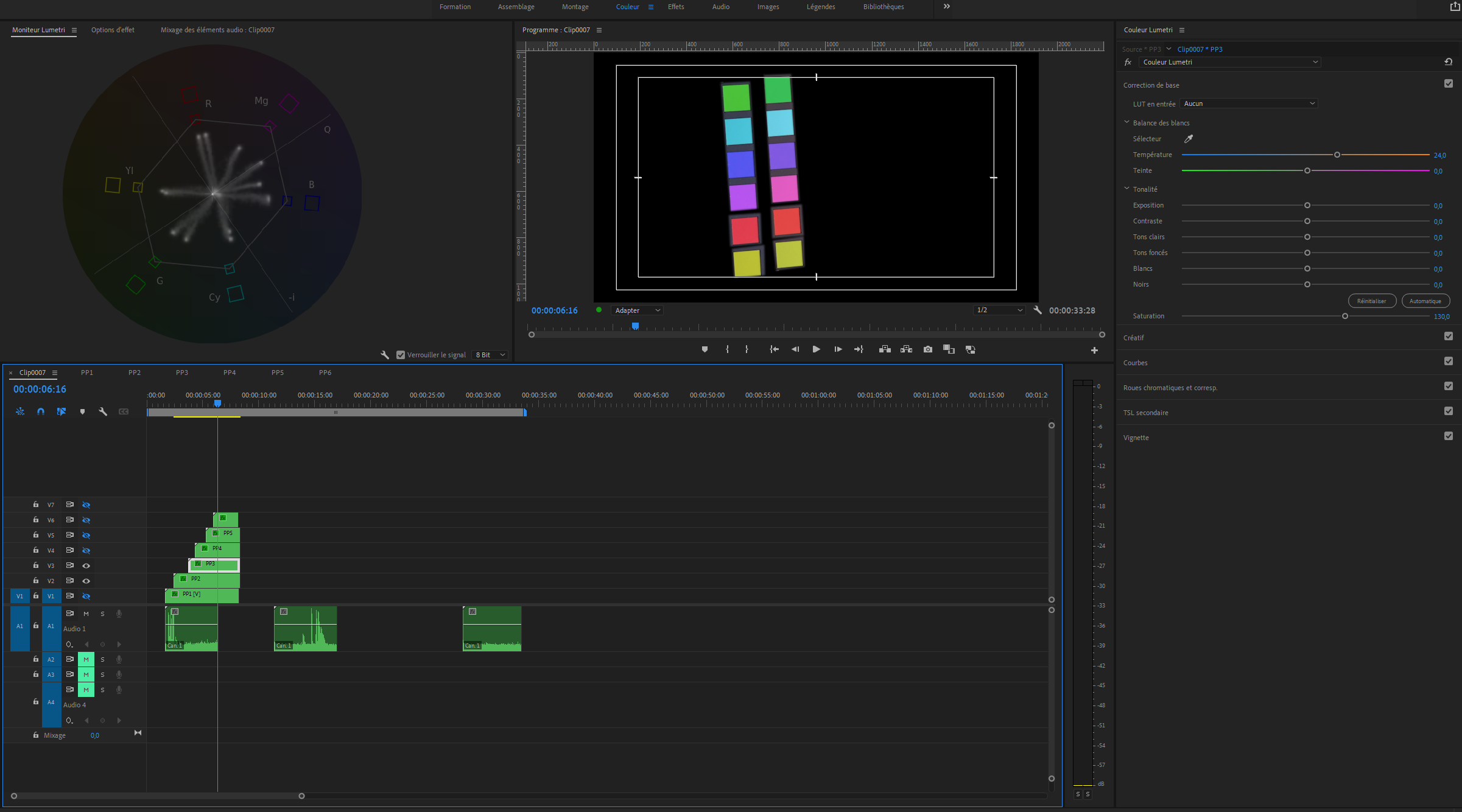Click the white balance eyedropper selector
The width and height of the screenshot is (1462, 812).
pyautogui.click(x=1188, y=139)
